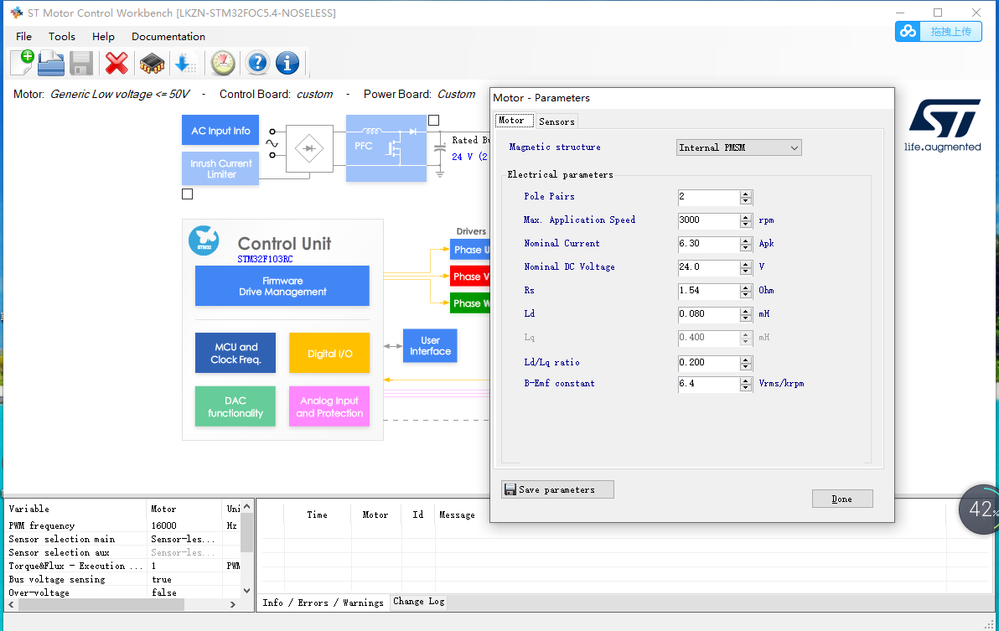
Task: Click the Save parameters button
Action: [x=557, y=490]
